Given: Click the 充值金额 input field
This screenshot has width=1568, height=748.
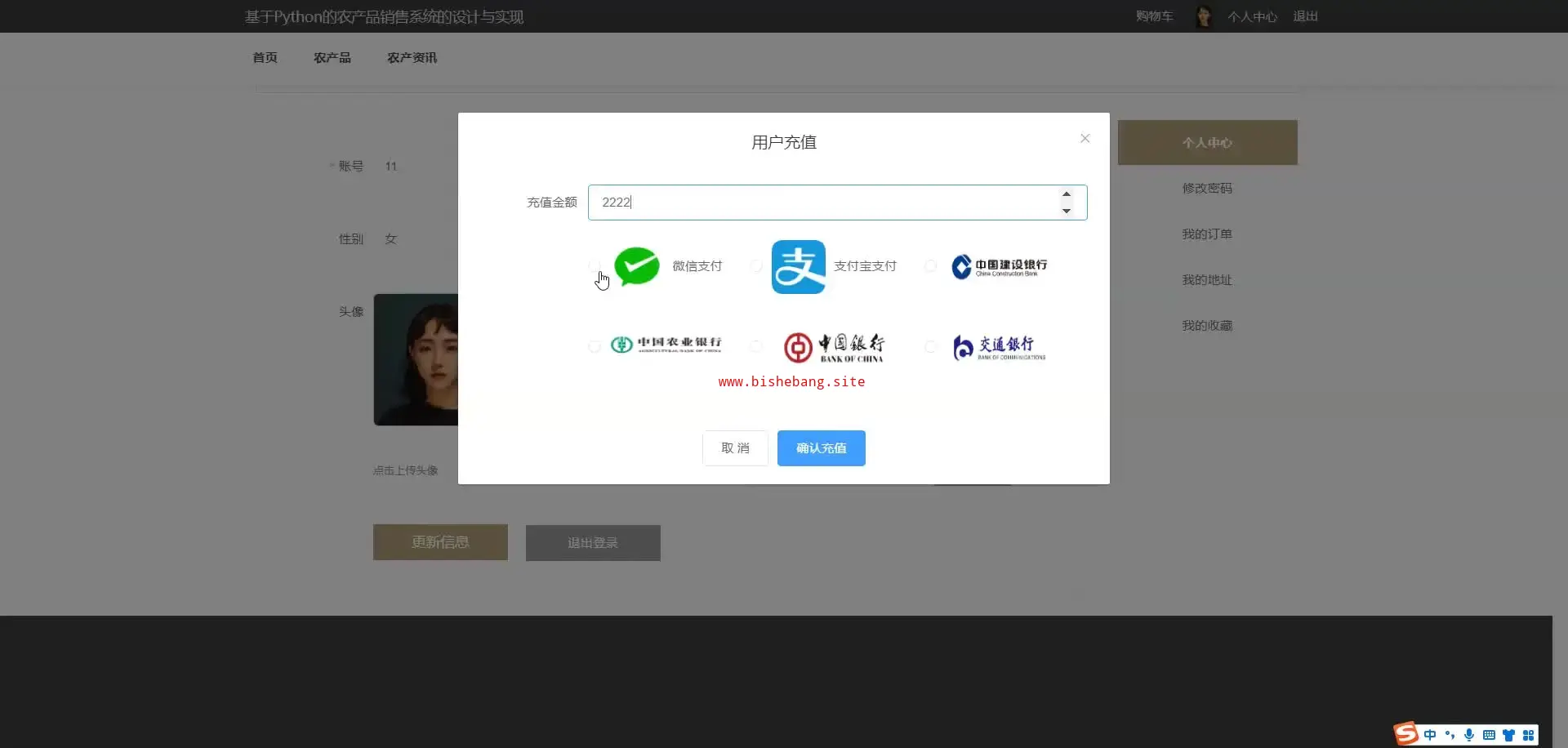Looking at the screenshot, I should pyautogui.click(x=837, y=203).
